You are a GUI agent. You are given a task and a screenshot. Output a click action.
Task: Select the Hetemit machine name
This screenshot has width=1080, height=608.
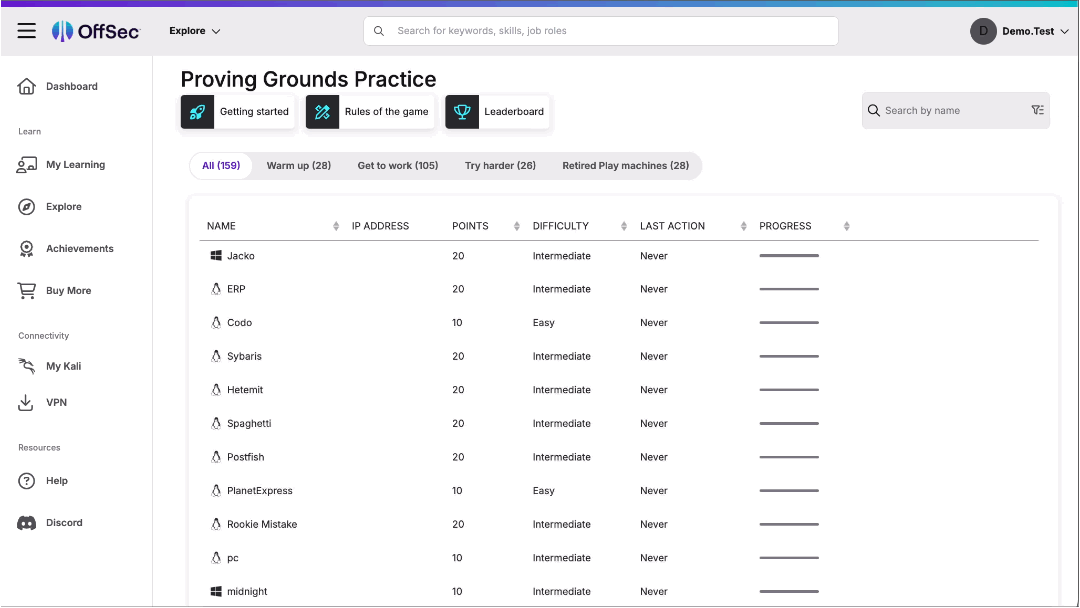[x=245, y=390]
